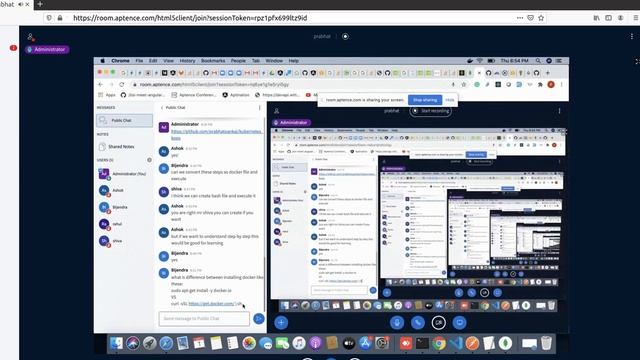Screen dimensions: 640x360
Task: Click the recording indicator beside prabhat
Action: pos(345,36)
